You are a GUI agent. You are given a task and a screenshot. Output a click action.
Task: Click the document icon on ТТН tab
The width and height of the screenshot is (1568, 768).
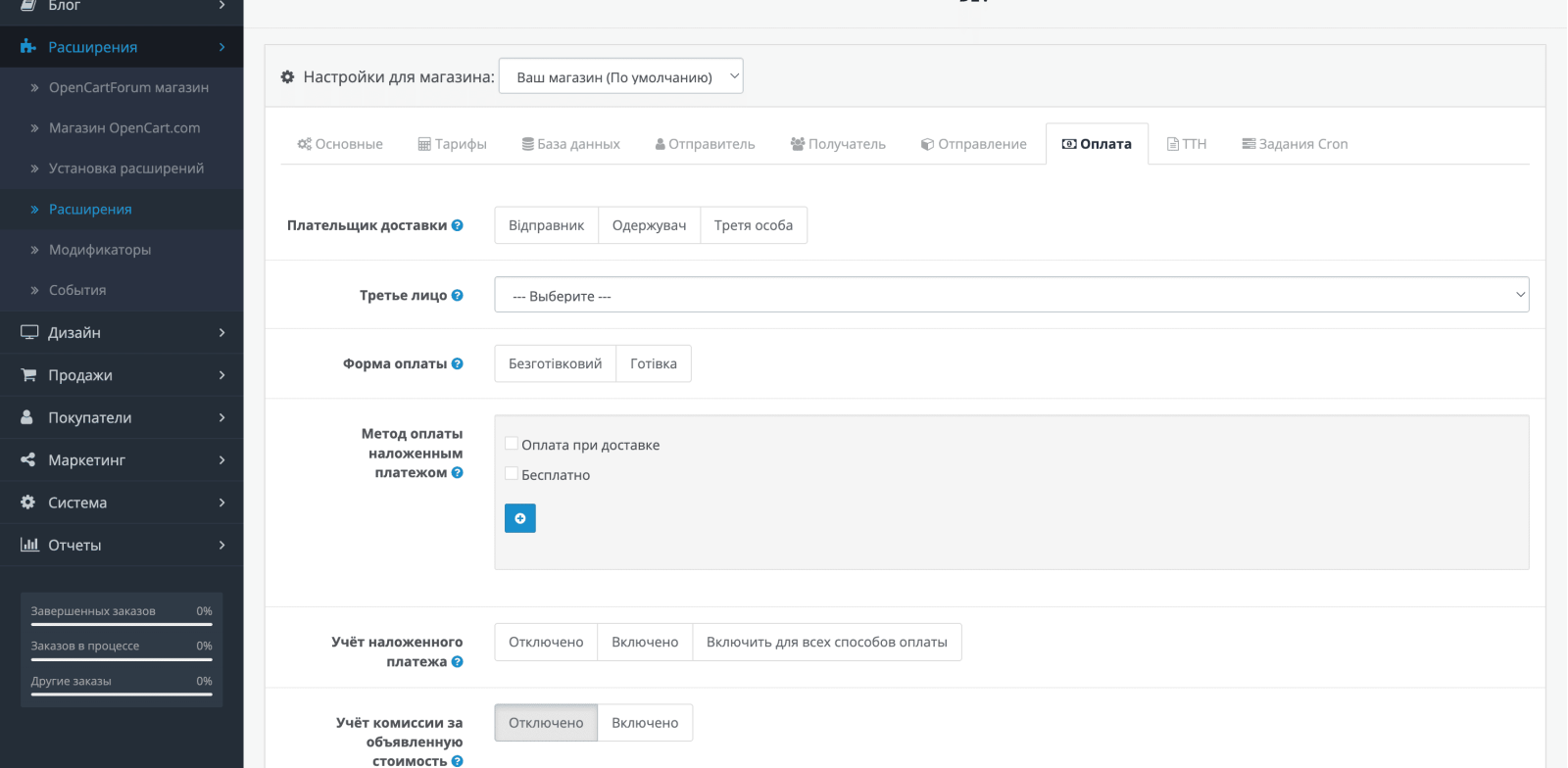tap(1172, 144)
